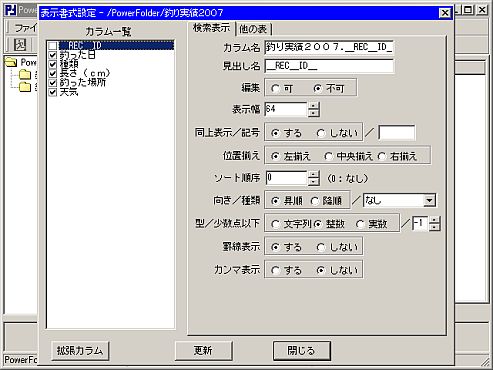Select する for 罫線表示
The width and height of the screenshot is (493, 370).
point(275,247)
